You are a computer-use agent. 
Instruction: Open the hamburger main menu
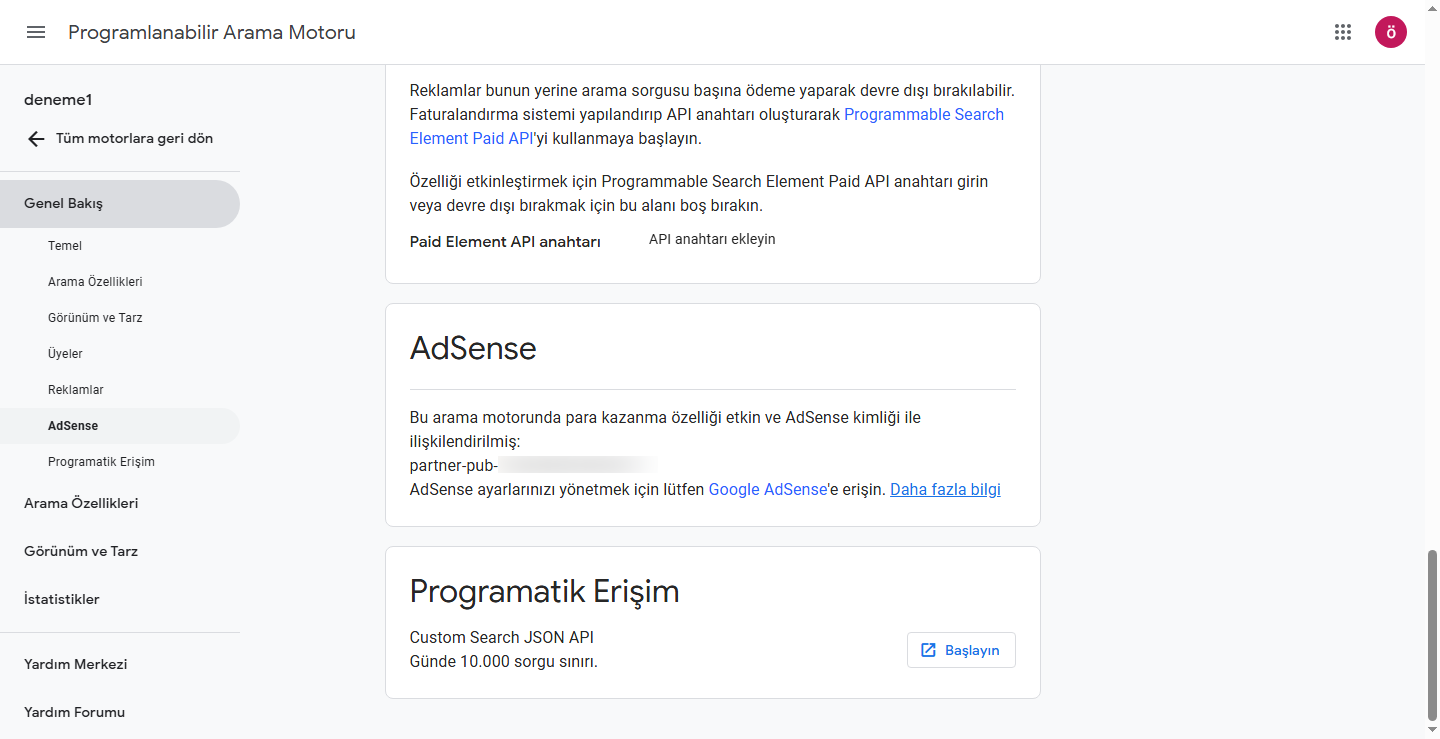tap(36, 32)
